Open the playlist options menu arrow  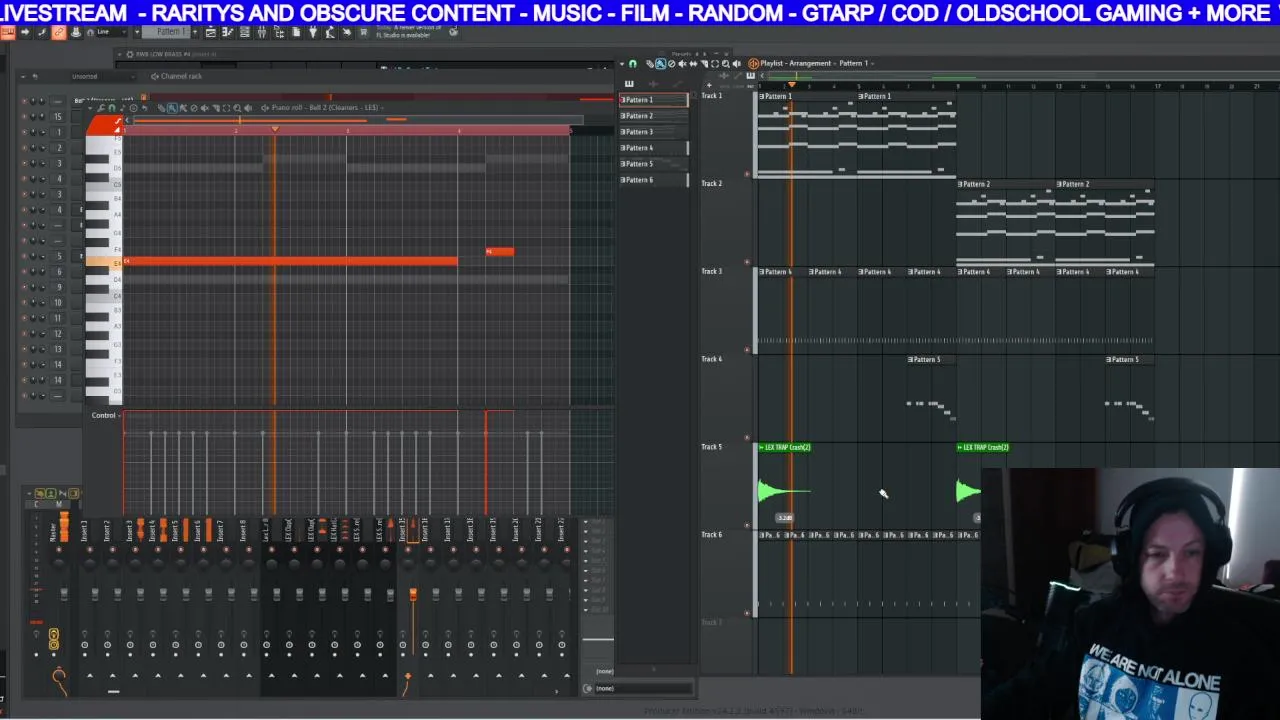(x=622, y=63)
